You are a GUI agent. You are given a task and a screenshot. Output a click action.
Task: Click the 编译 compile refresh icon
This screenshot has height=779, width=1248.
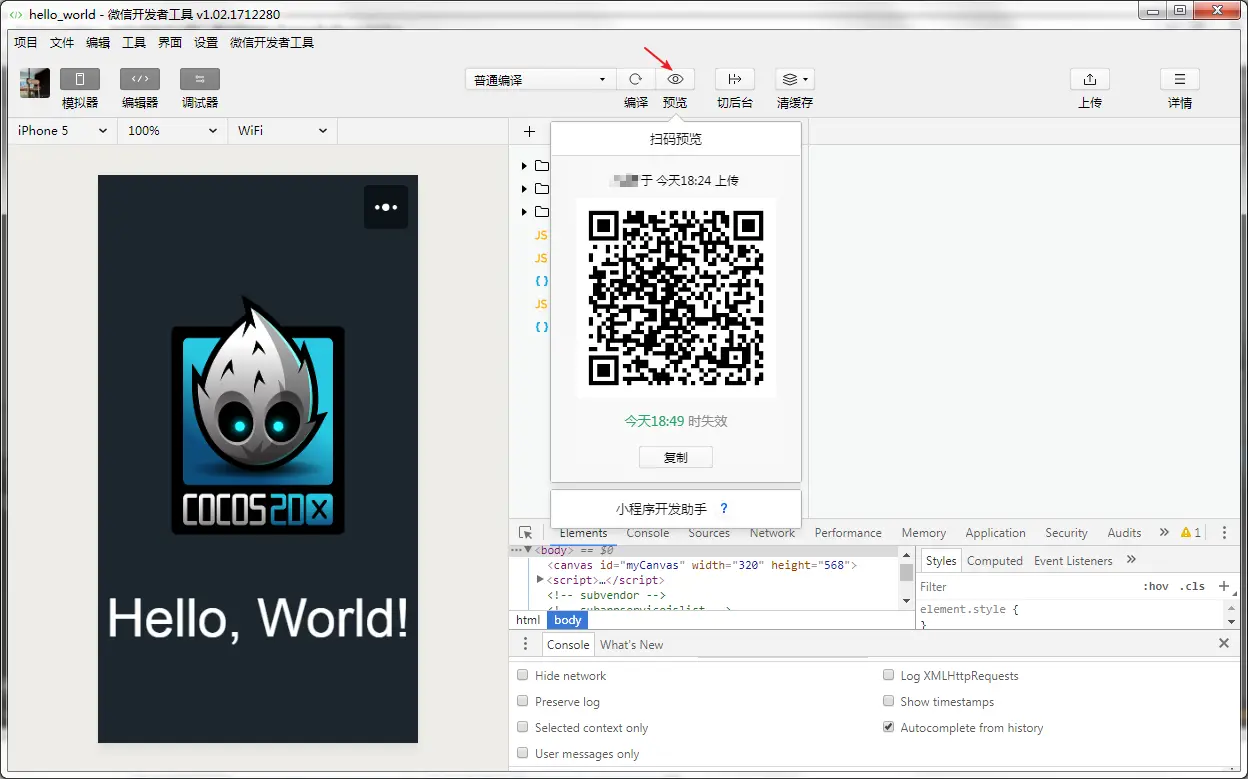(x=635, y=80)
